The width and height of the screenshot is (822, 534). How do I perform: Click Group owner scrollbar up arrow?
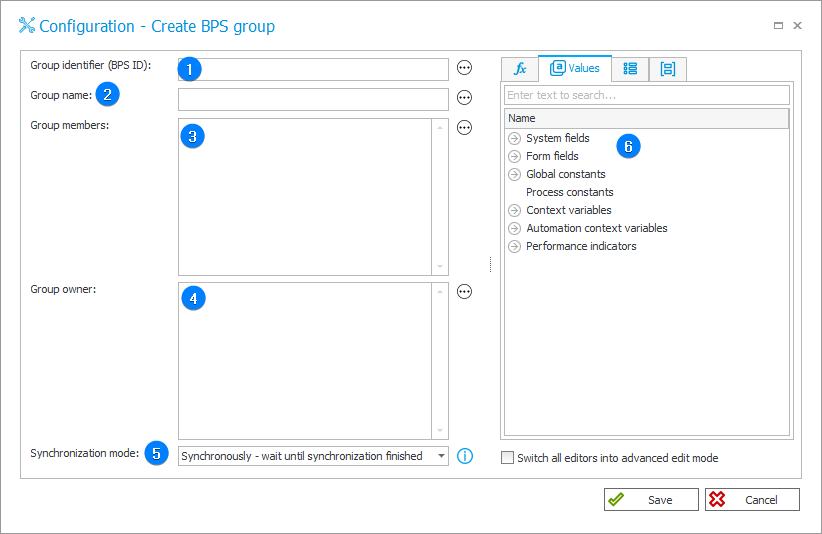point(440,291)
